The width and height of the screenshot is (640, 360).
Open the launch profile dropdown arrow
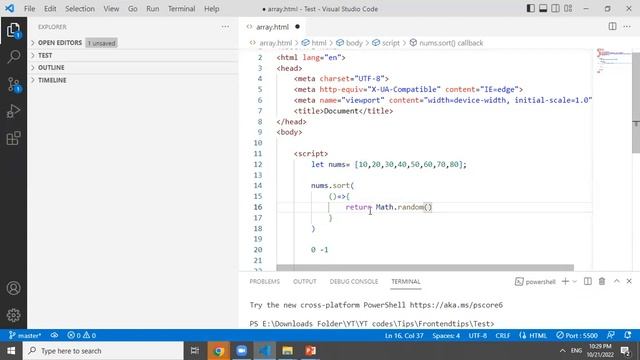click(575, 281)
